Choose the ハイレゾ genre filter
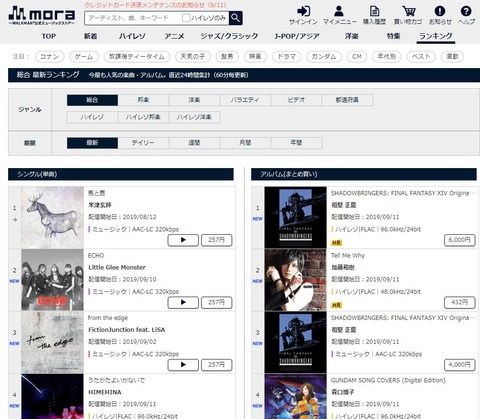This screenshot has width=480, height=419. point(92,117)
